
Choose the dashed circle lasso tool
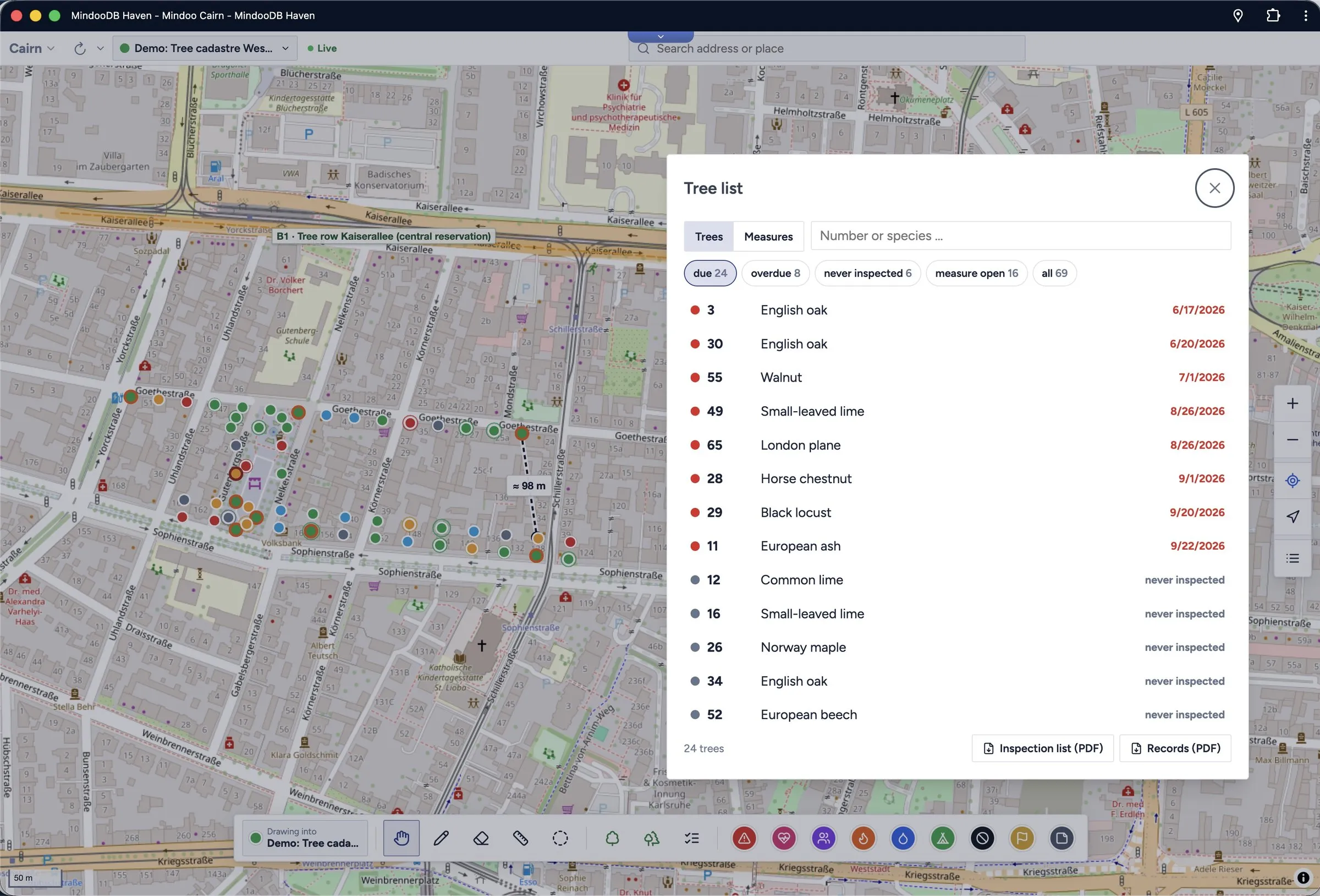(560, 838)
